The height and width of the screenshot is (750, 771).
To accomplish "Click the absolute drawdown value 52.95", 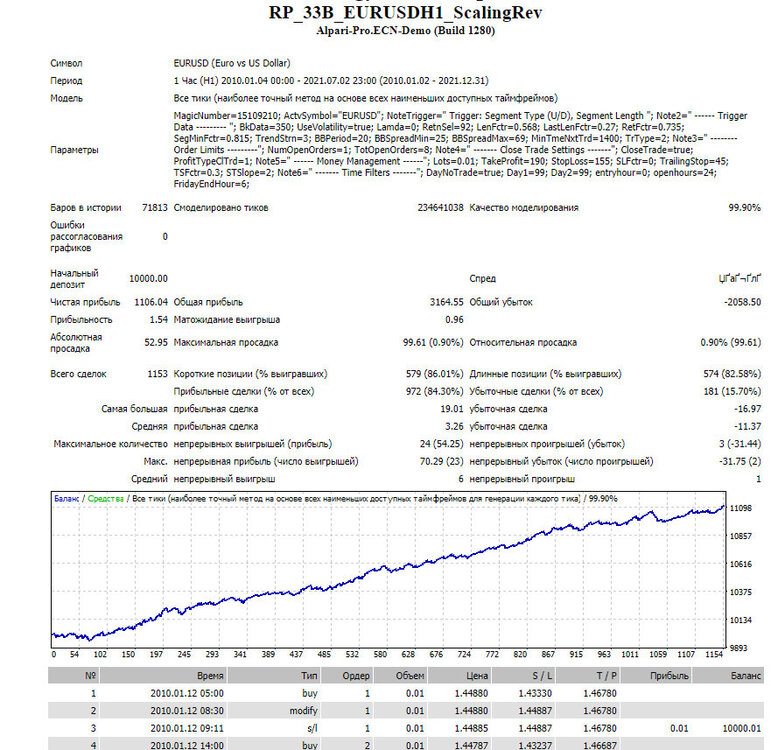I will [156, 342].
